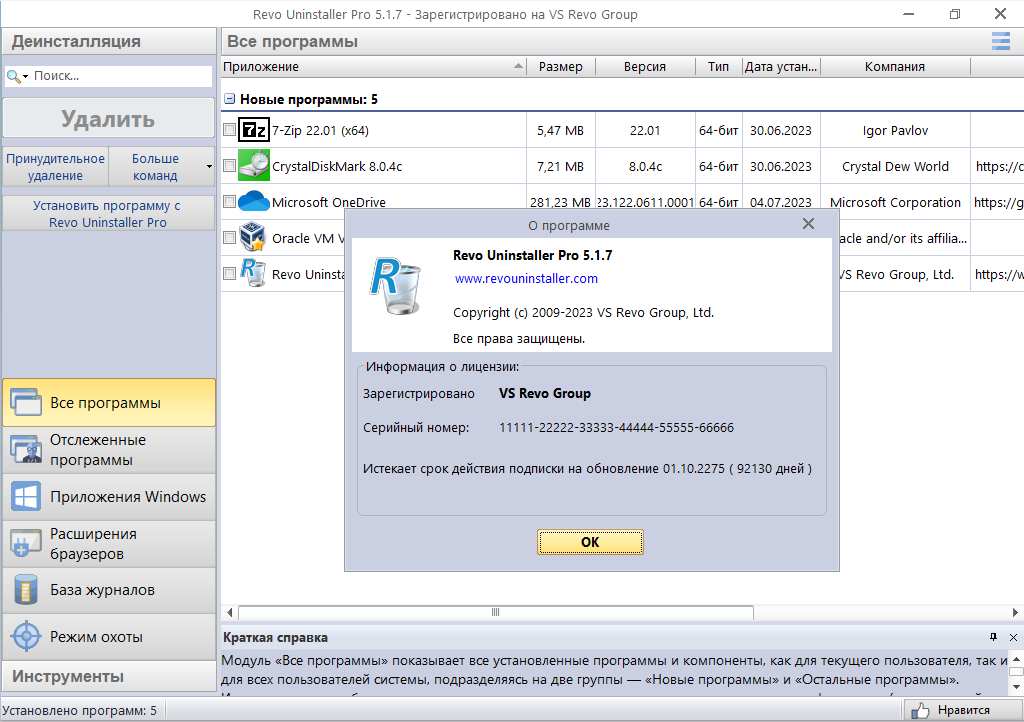Click the help panel scroll-up arrow
The width and height of the screenshot is (1024, 722).
point(1016,659)
